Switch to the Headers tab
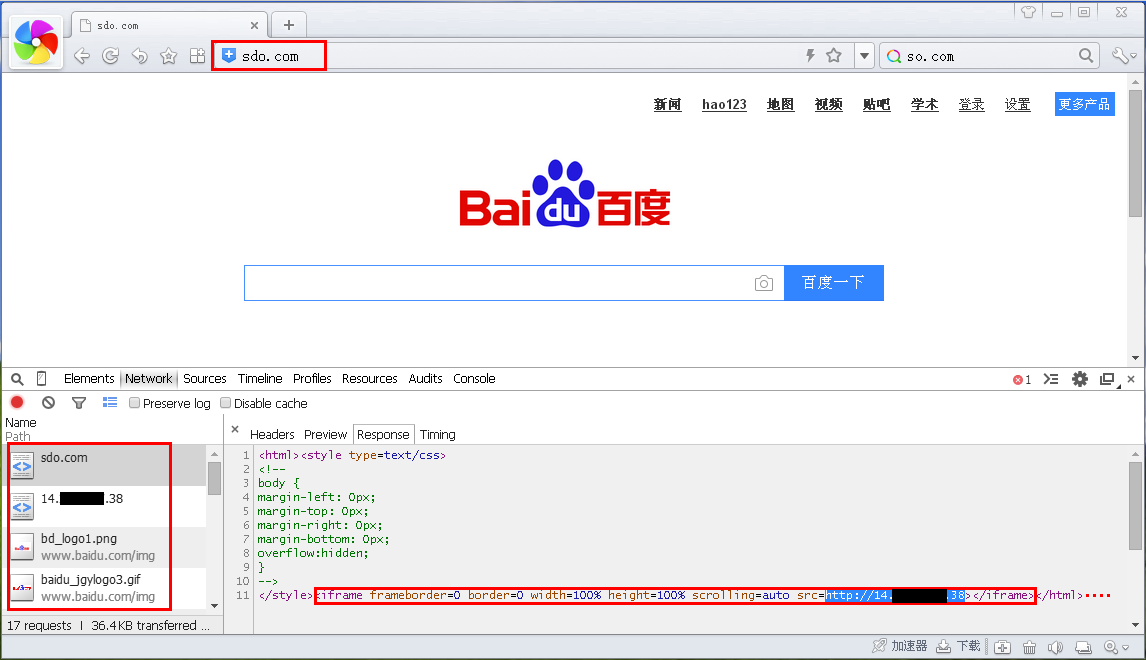Viewport: 1146px width, 660px height. [272, 434]
